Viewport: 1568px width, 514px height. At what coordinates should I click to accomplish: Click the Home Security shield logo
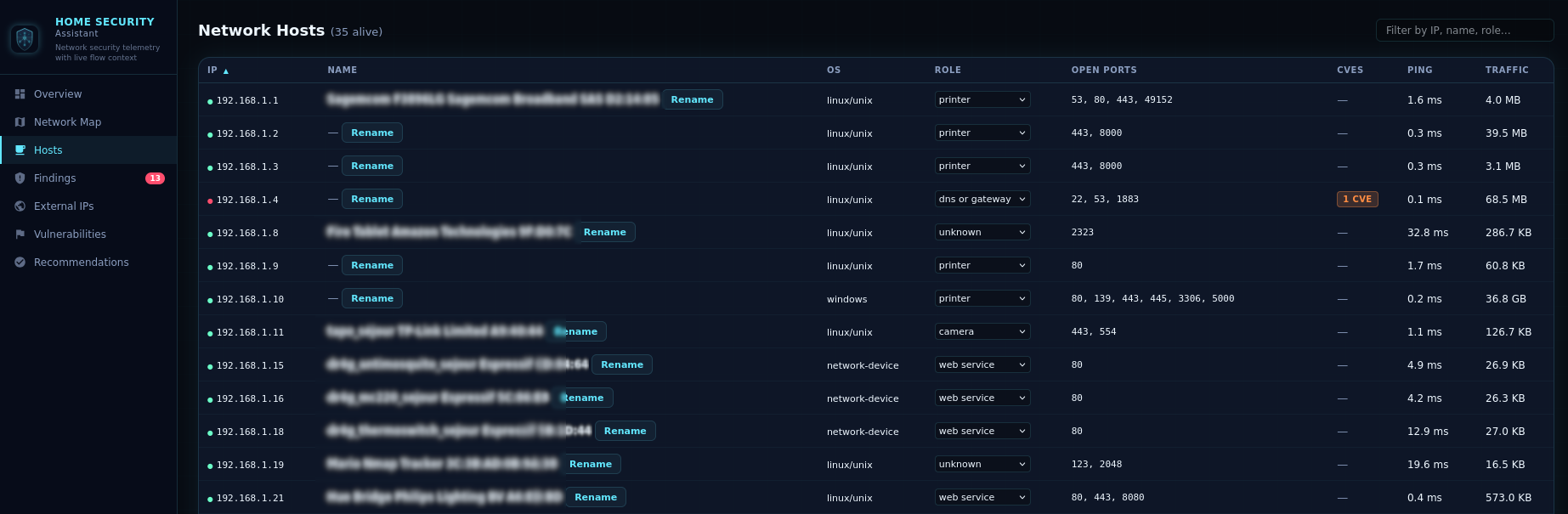25,39
